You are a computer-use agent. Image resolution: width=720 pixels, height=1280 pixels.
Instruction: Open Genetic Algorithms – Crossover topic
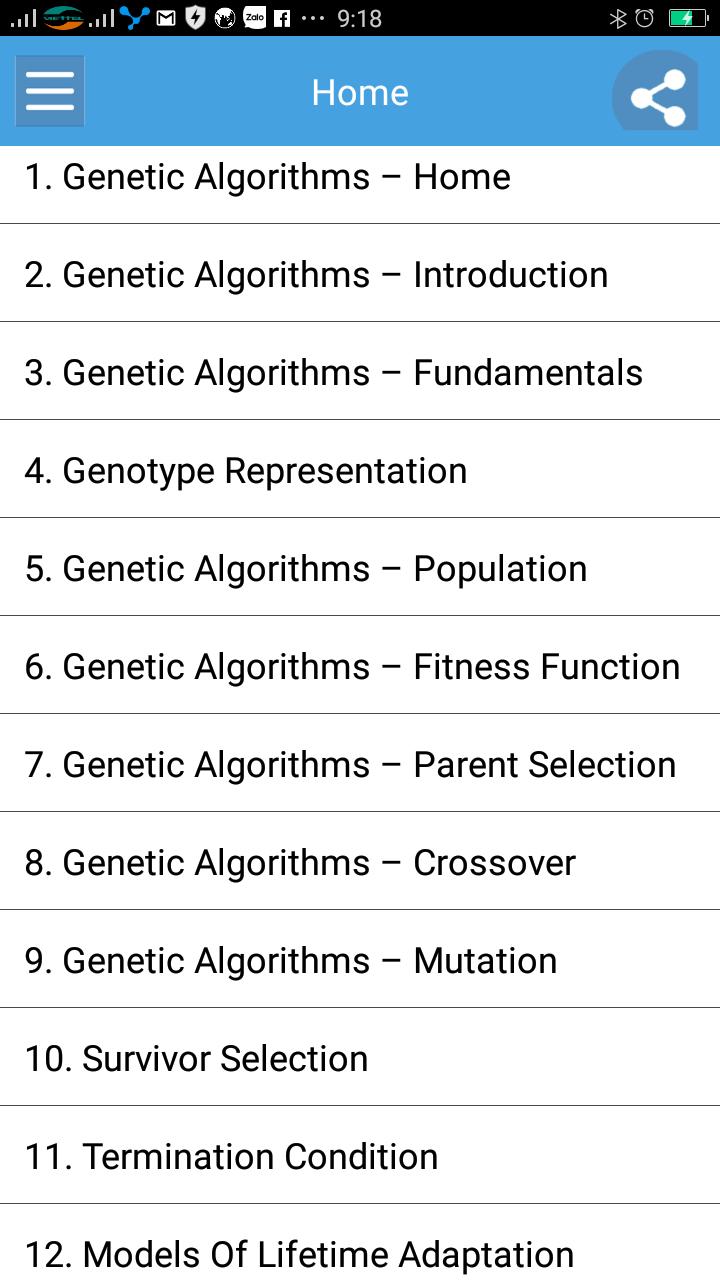360,862
